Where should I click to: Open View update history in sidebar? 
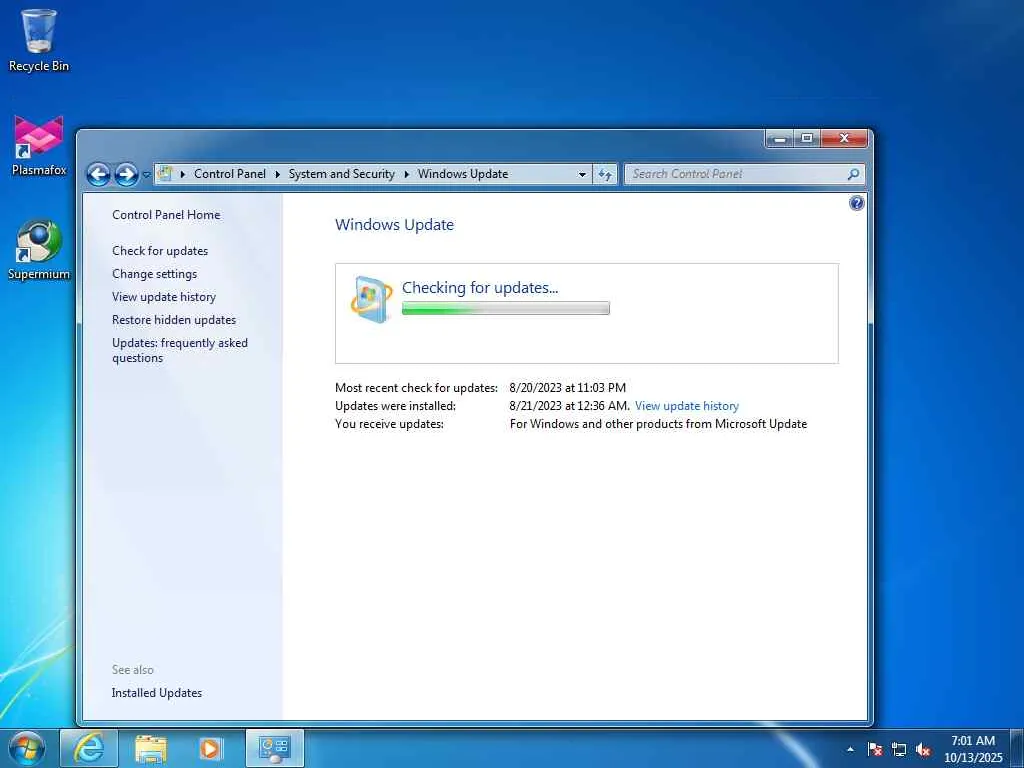[x=164, y=296]
